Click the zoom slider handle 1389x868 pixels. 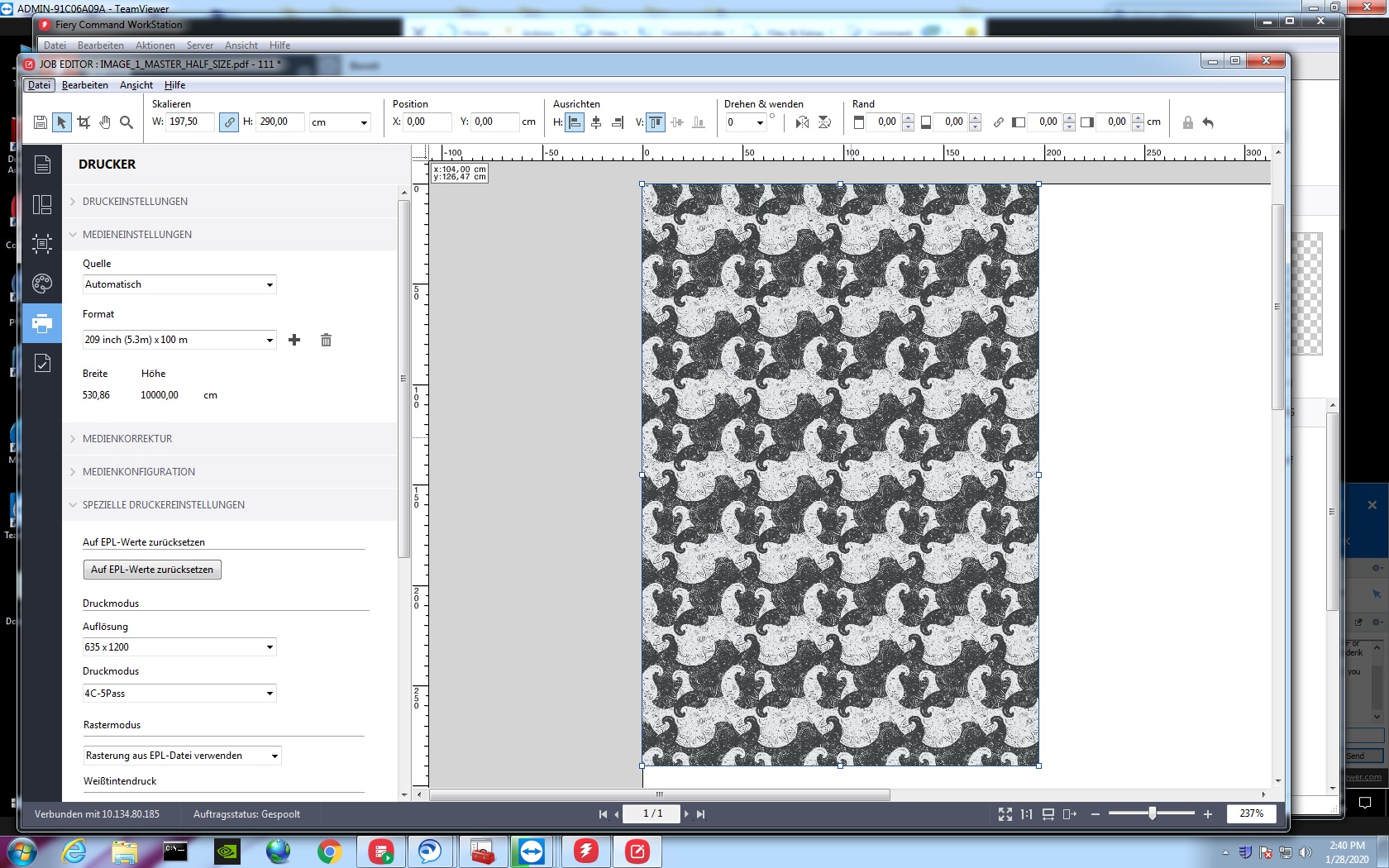click(1152, 814)
